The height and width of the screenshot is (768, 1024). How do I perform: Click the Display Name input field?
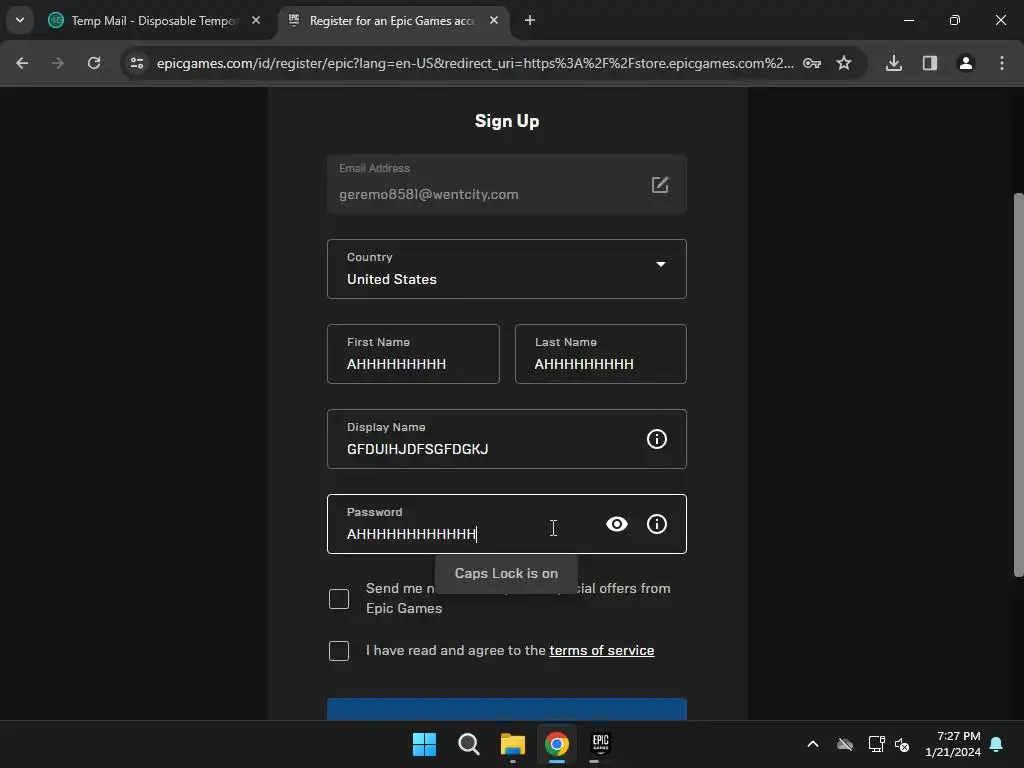507,439
